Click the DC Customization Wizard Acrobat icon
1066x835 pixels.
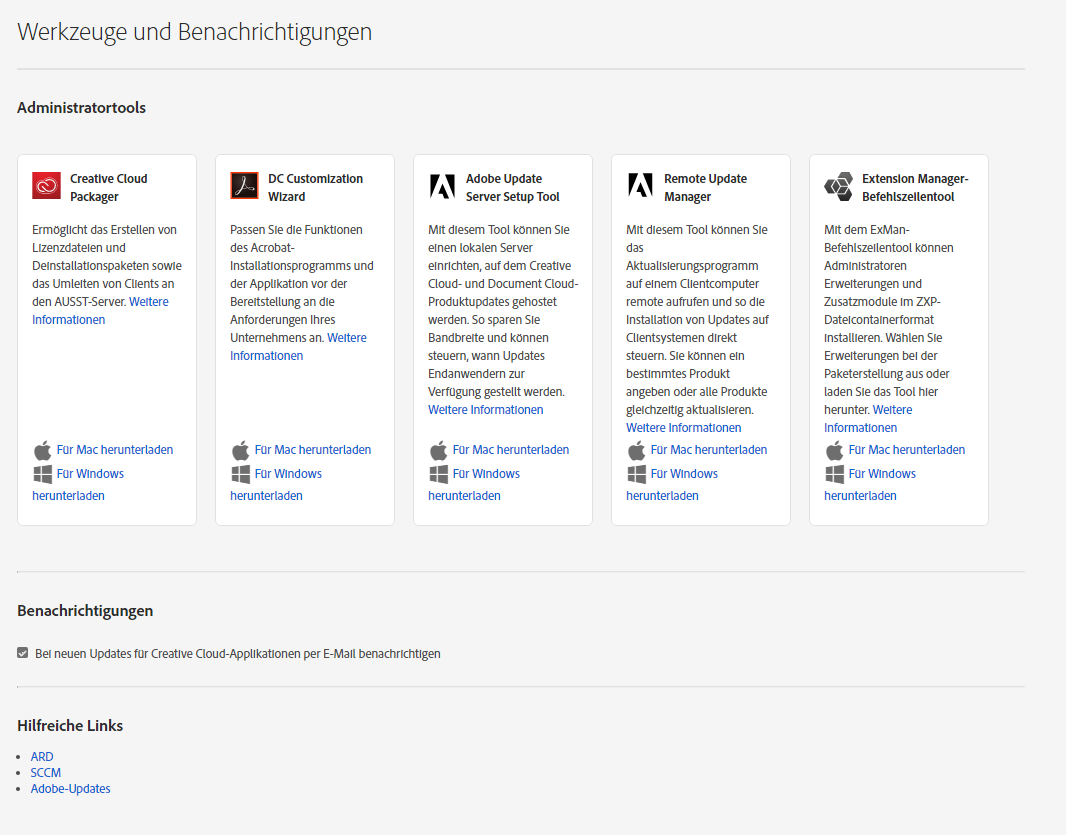(244, 186)
